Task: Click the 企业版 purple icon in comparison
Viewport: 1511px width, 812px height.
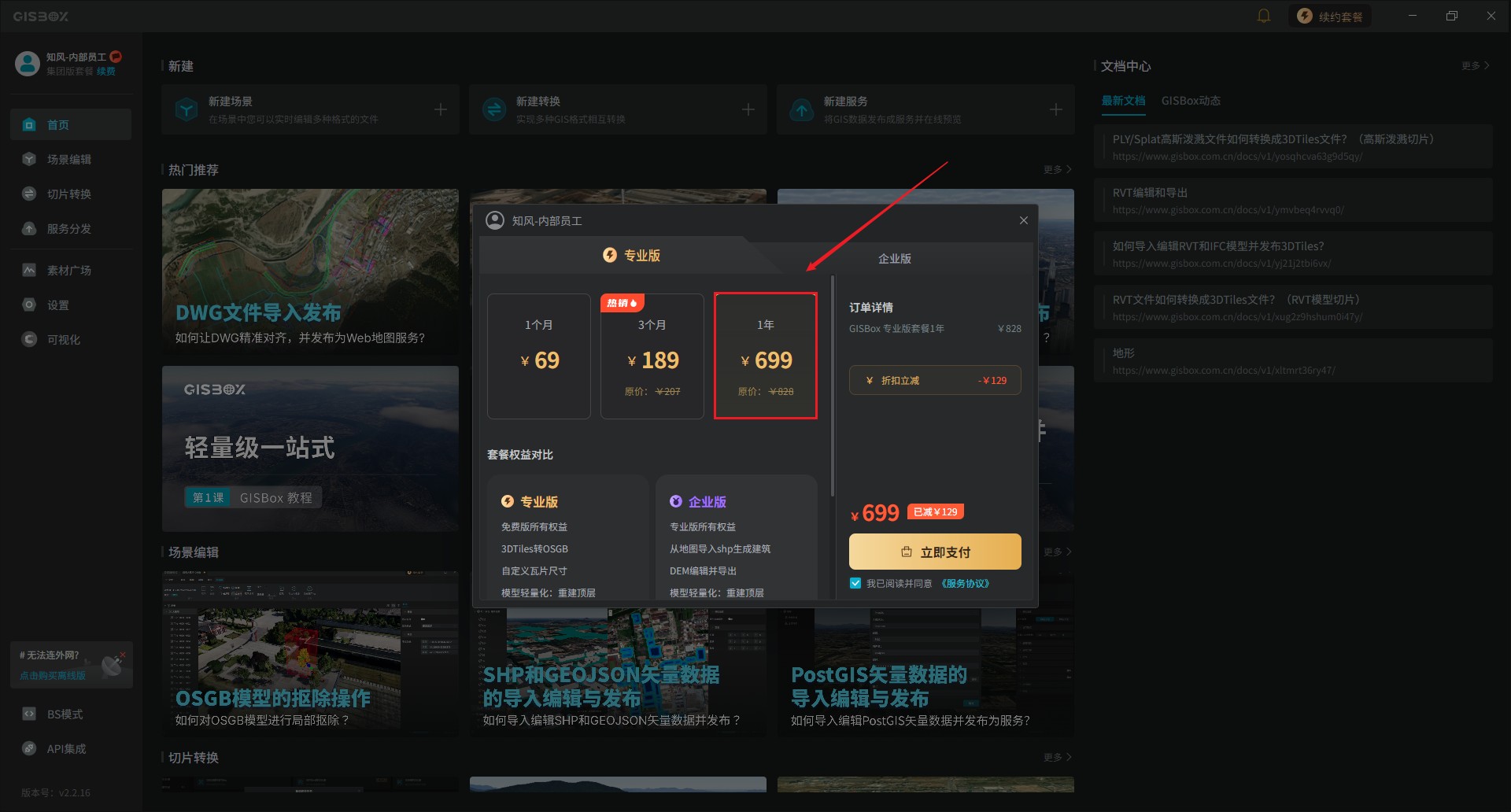Action: pos(676,501)
